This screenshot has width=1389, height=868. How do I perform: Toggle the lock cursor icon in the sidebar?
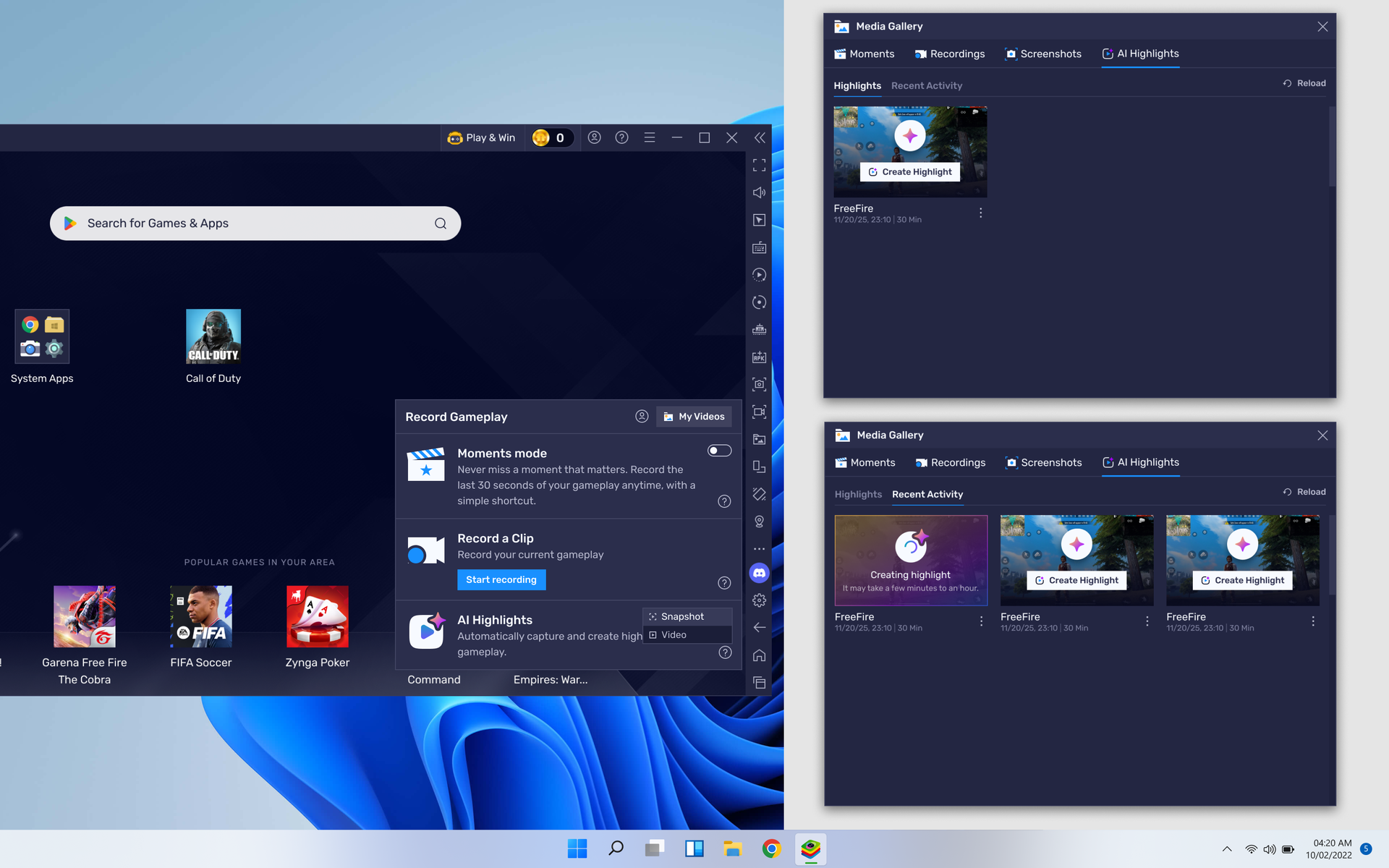click(759, 220)
